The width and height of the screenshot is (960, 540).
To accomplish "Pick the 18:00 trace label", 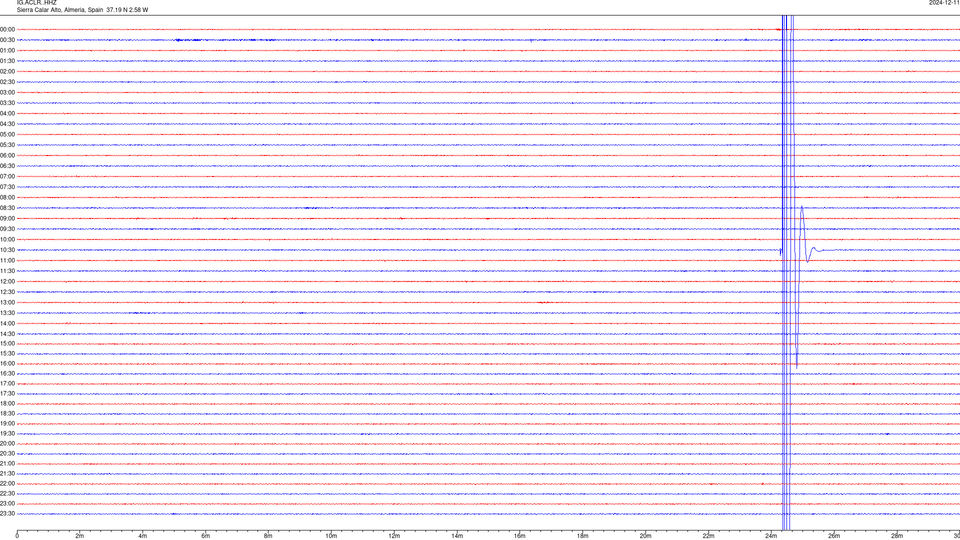I will click(7, 403).
